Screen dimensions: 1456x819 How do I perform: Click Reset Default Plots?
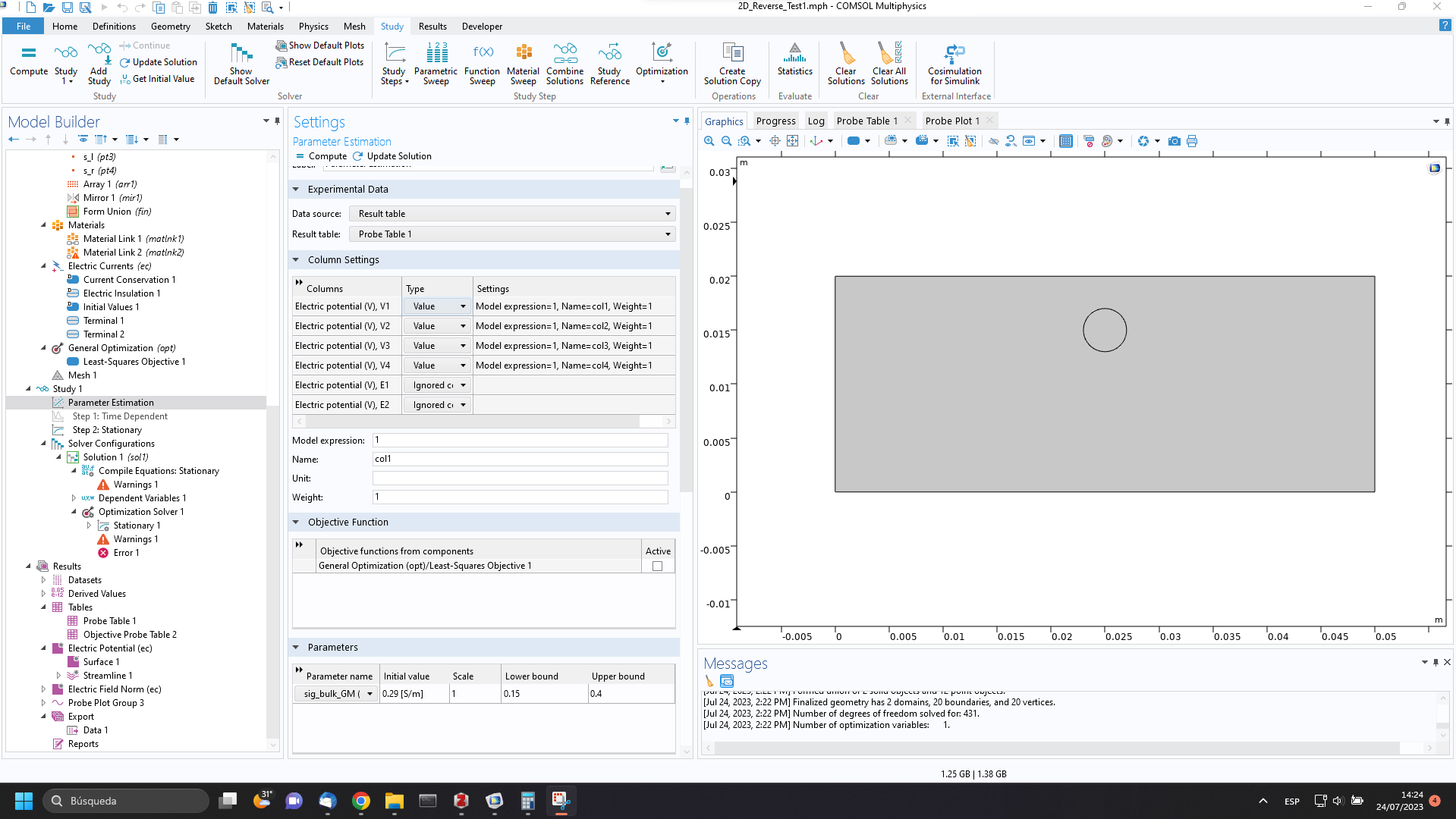pos(319,62)
